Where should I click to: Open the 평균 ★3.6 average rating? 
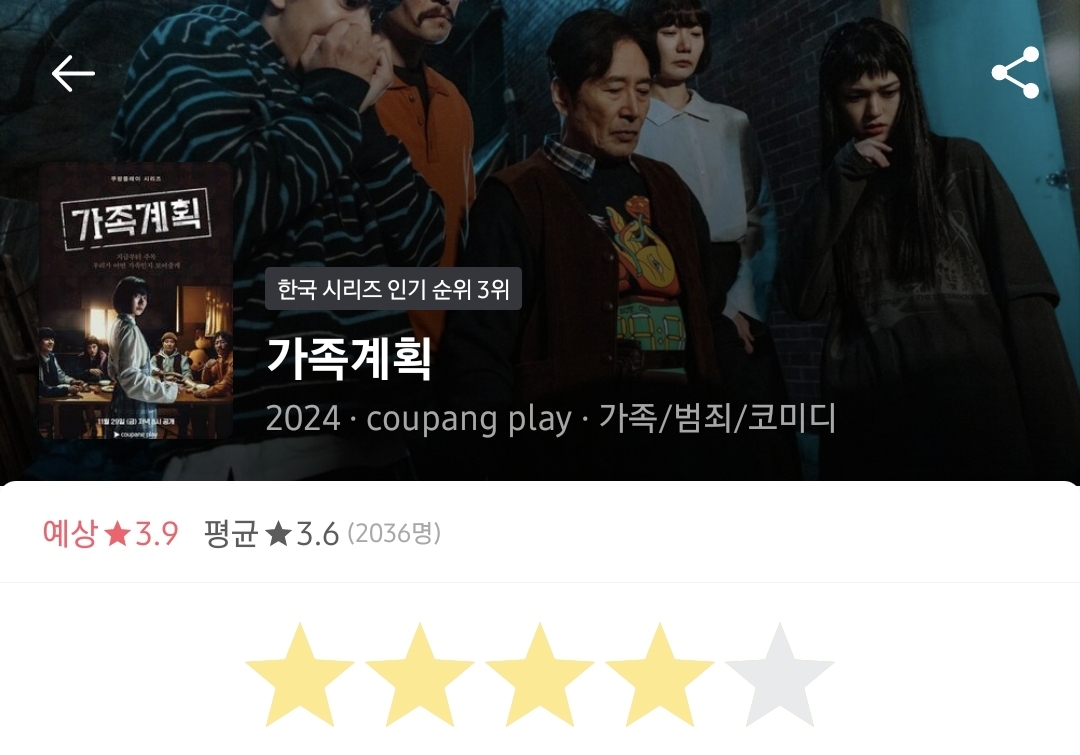click(x=271, y=533)
